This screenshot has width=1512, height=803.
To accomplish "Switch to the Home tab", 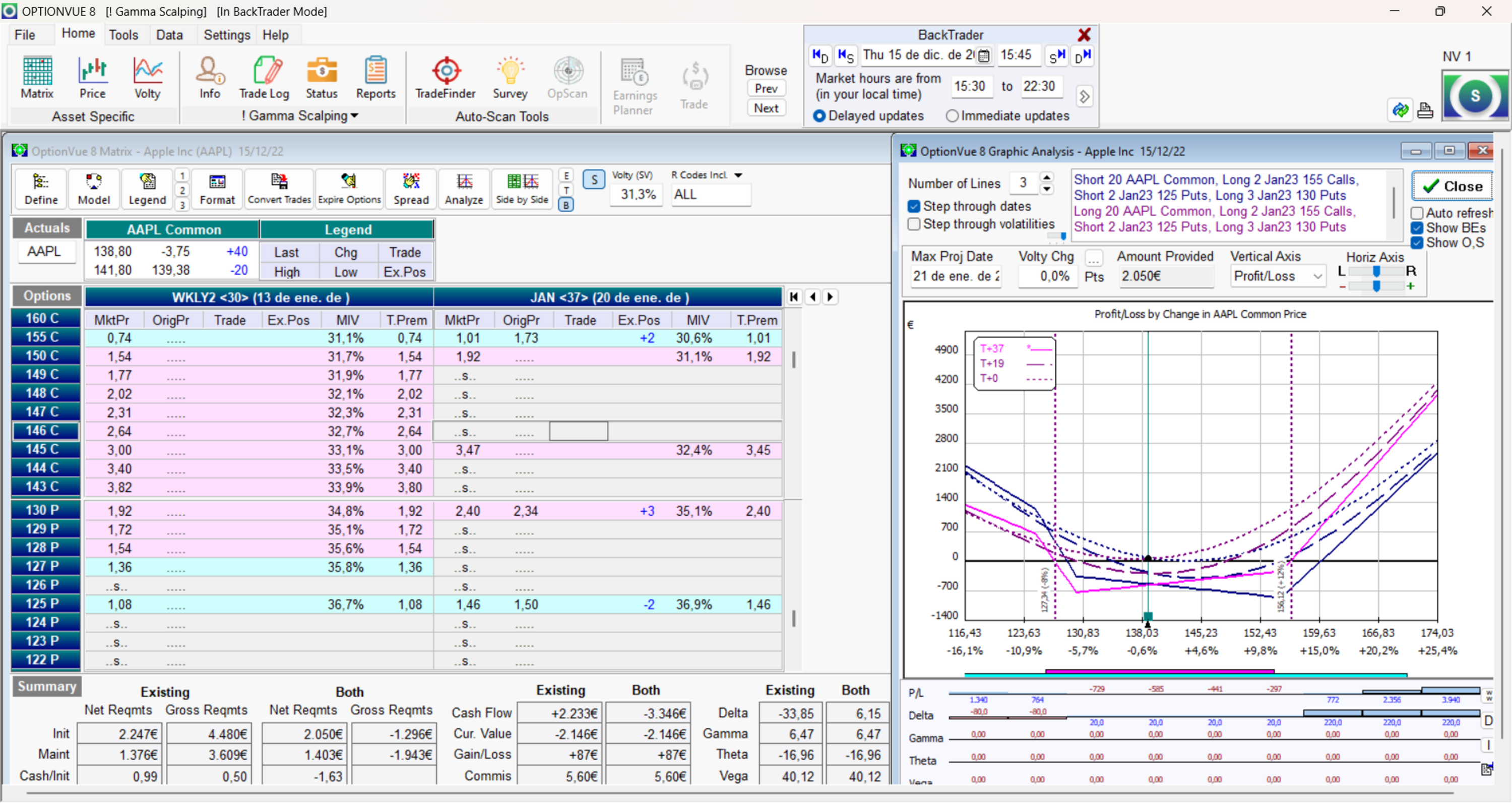I will click(x=78, y=33).
